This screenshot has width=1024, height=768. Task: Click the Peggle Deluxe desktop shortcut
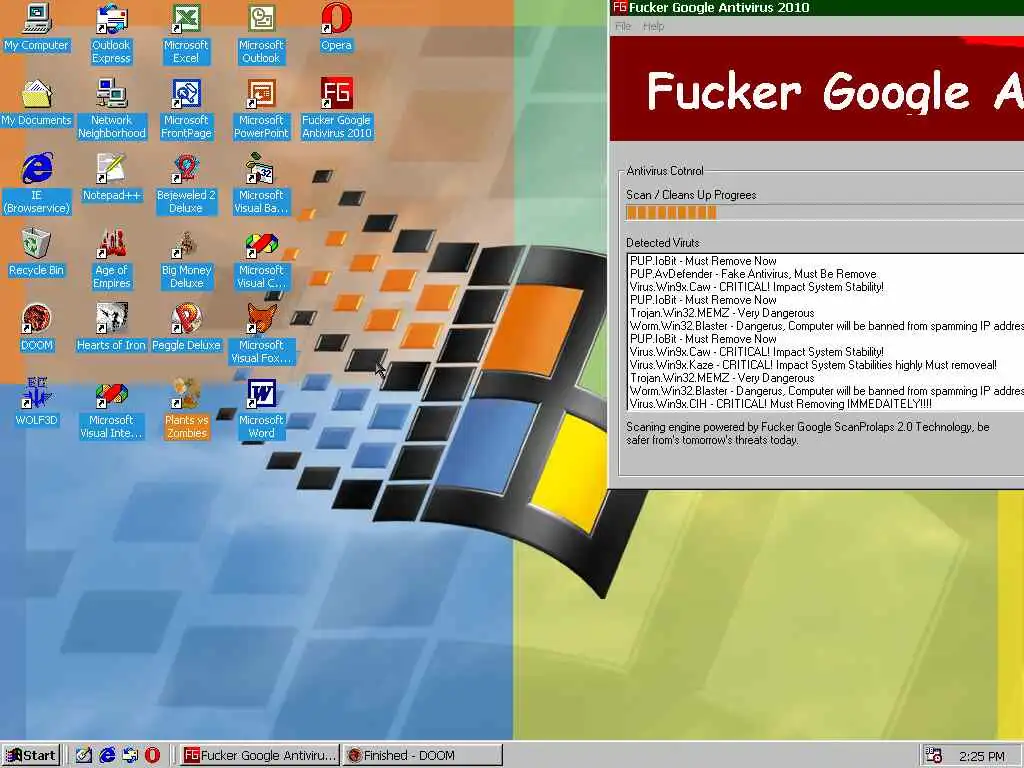186,328
